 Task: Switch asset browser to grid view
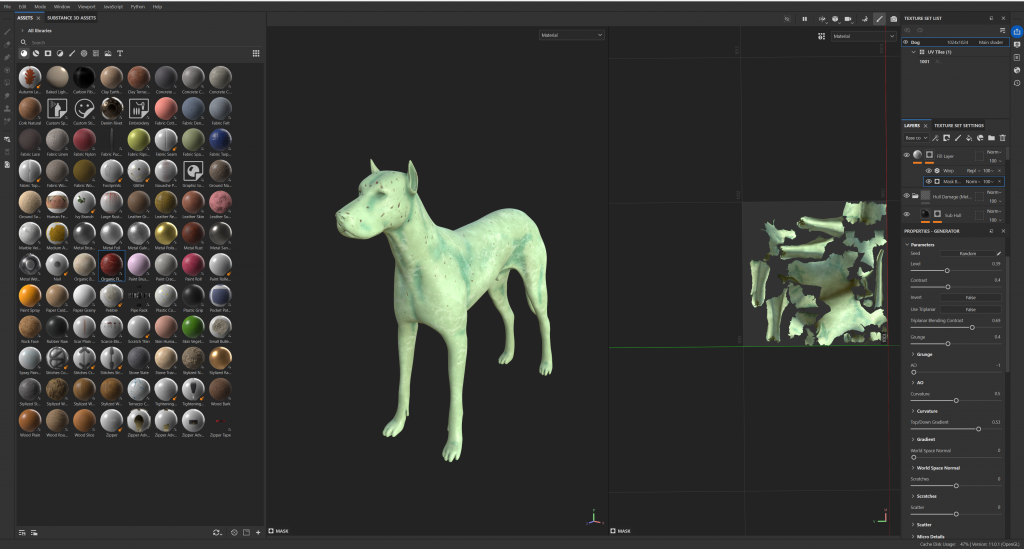[x=256, y=53]
